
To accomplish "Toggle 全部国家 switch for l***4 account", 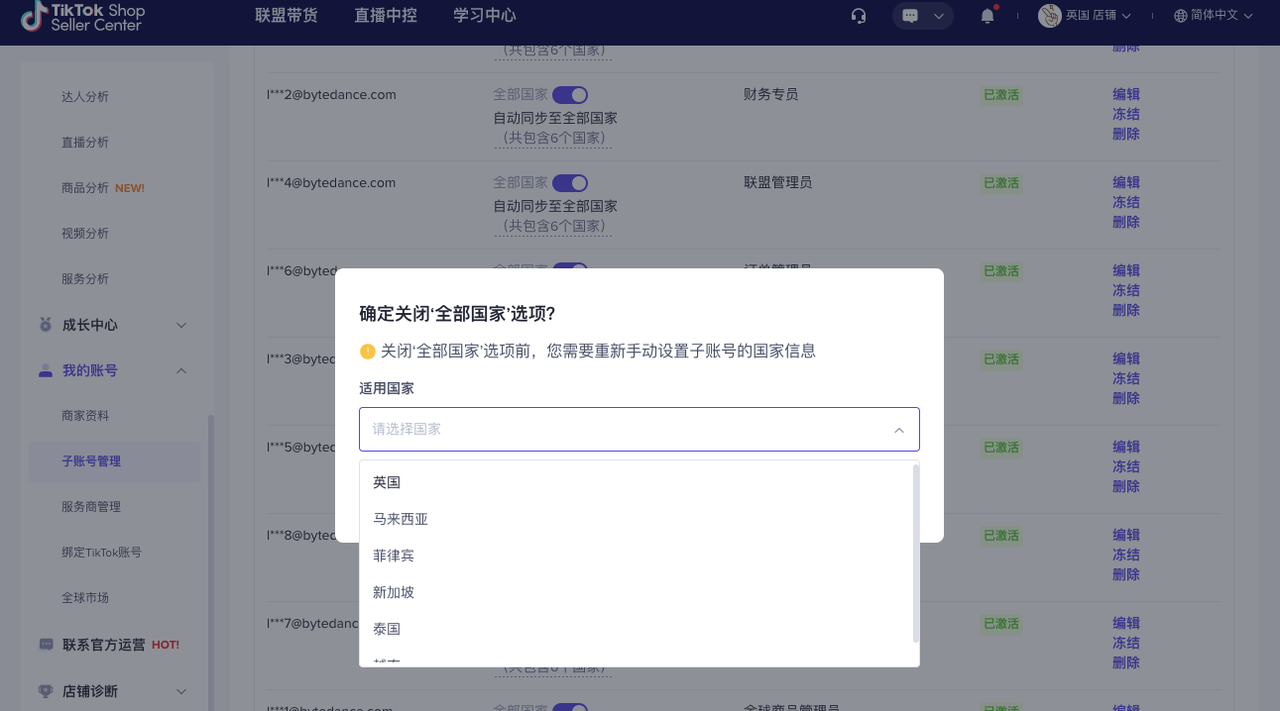I will tap(570, 183).
